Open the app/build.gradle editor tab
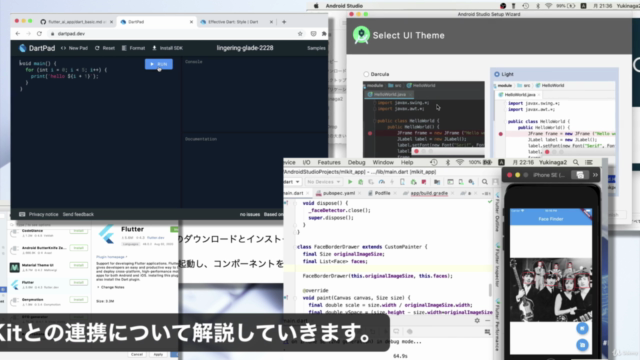 click(429, 193)
